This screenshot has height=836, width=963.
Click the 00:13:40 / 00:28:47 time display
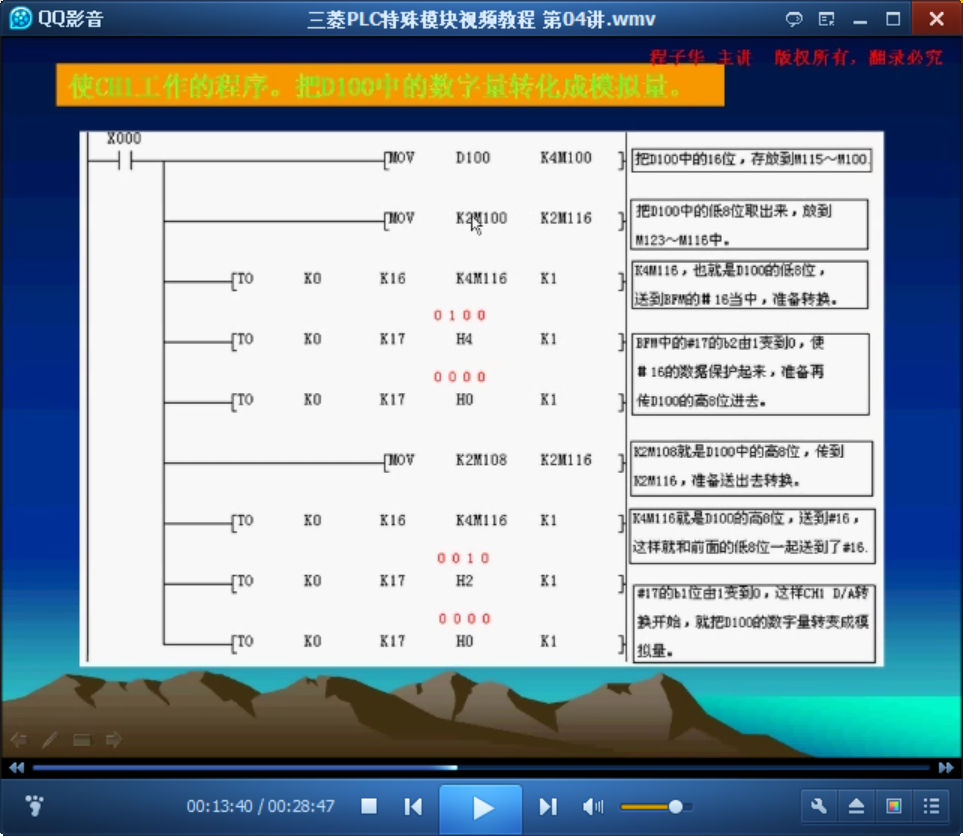(260, 806)
